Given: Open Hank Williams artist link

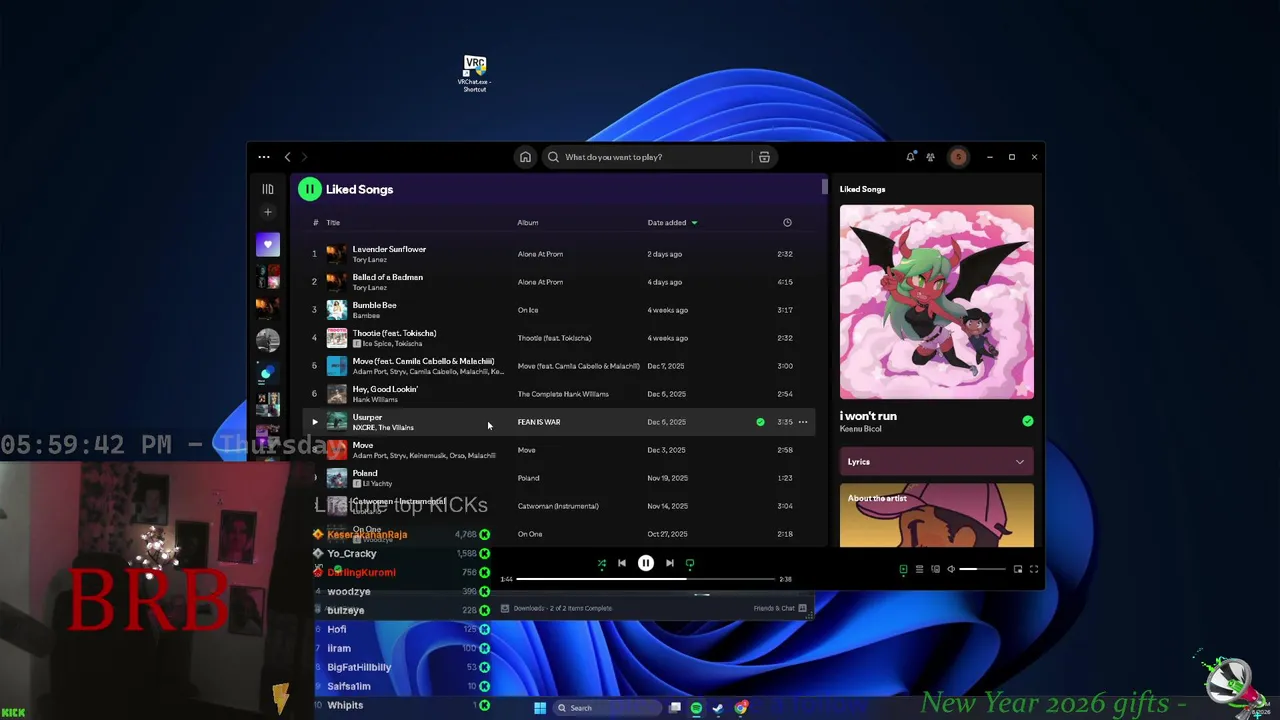Looking at the screenshot, I should pos(375,400).
